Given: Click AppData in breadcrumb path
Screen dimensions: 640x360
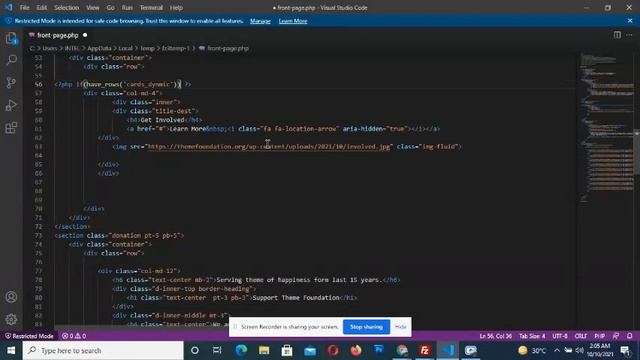Looking at the screenshot, I should (x=99, y=48).
